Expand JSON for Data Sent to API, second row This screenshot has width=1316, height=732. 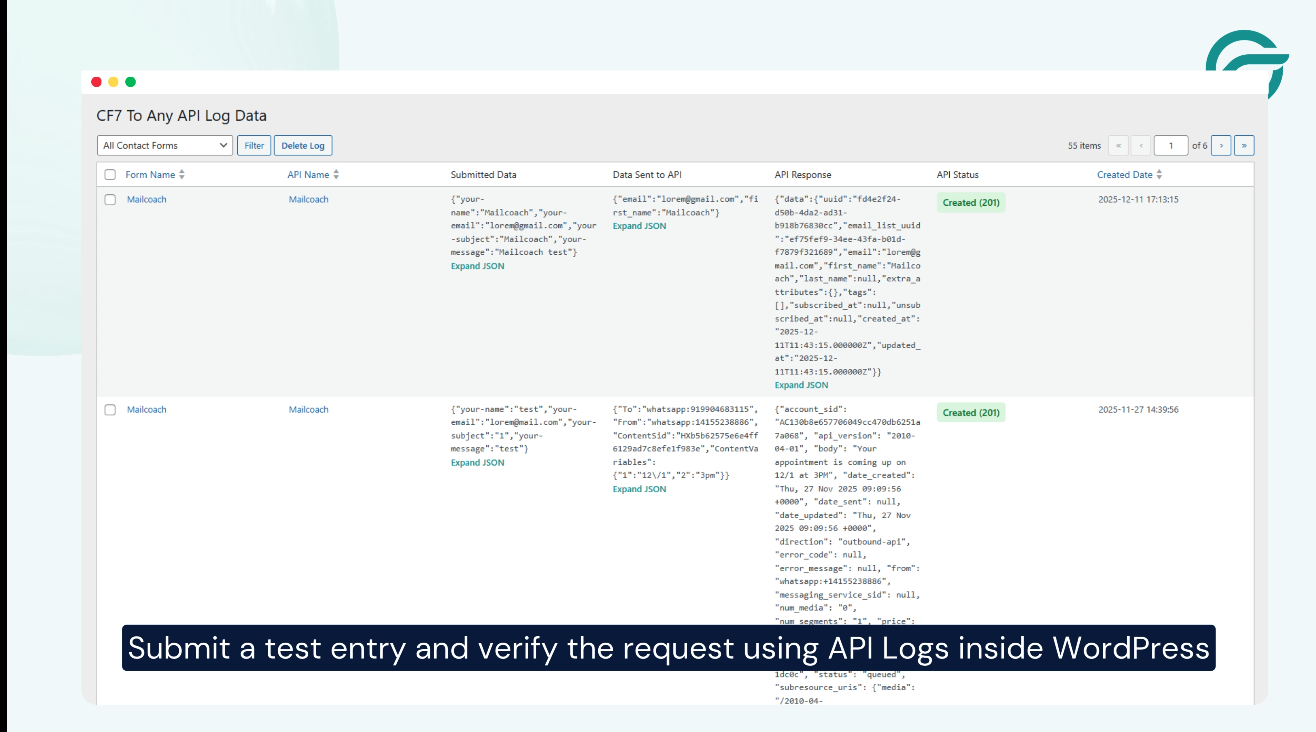(639, 488)
